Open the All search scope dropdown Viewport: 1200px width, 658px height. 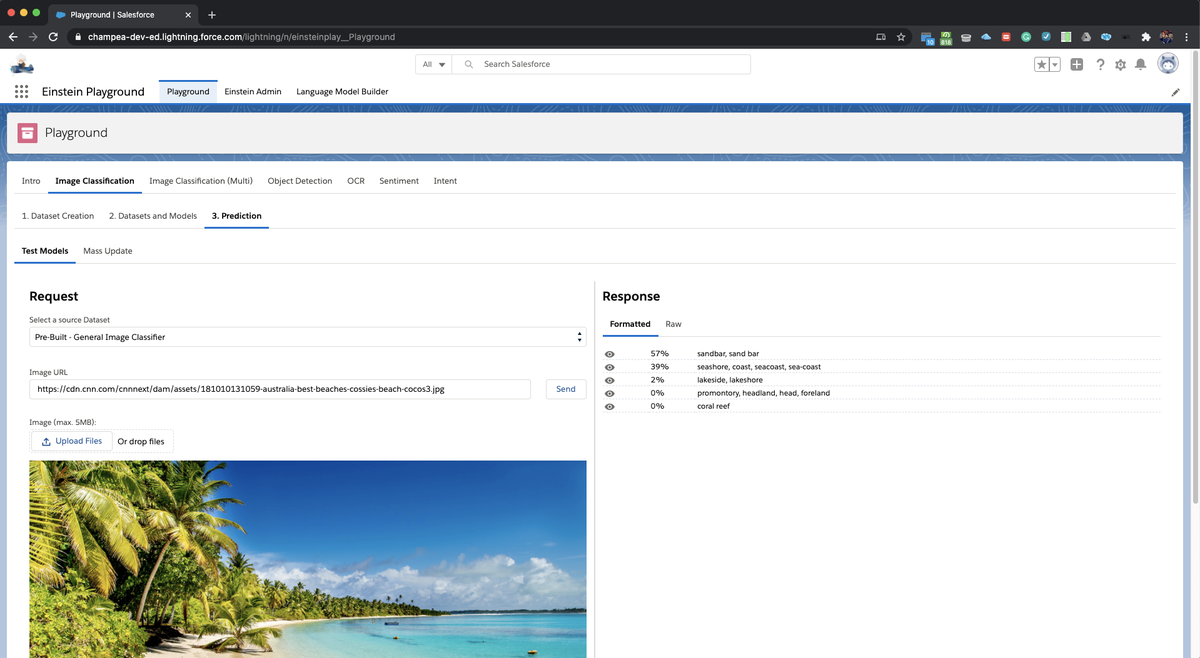434,64
